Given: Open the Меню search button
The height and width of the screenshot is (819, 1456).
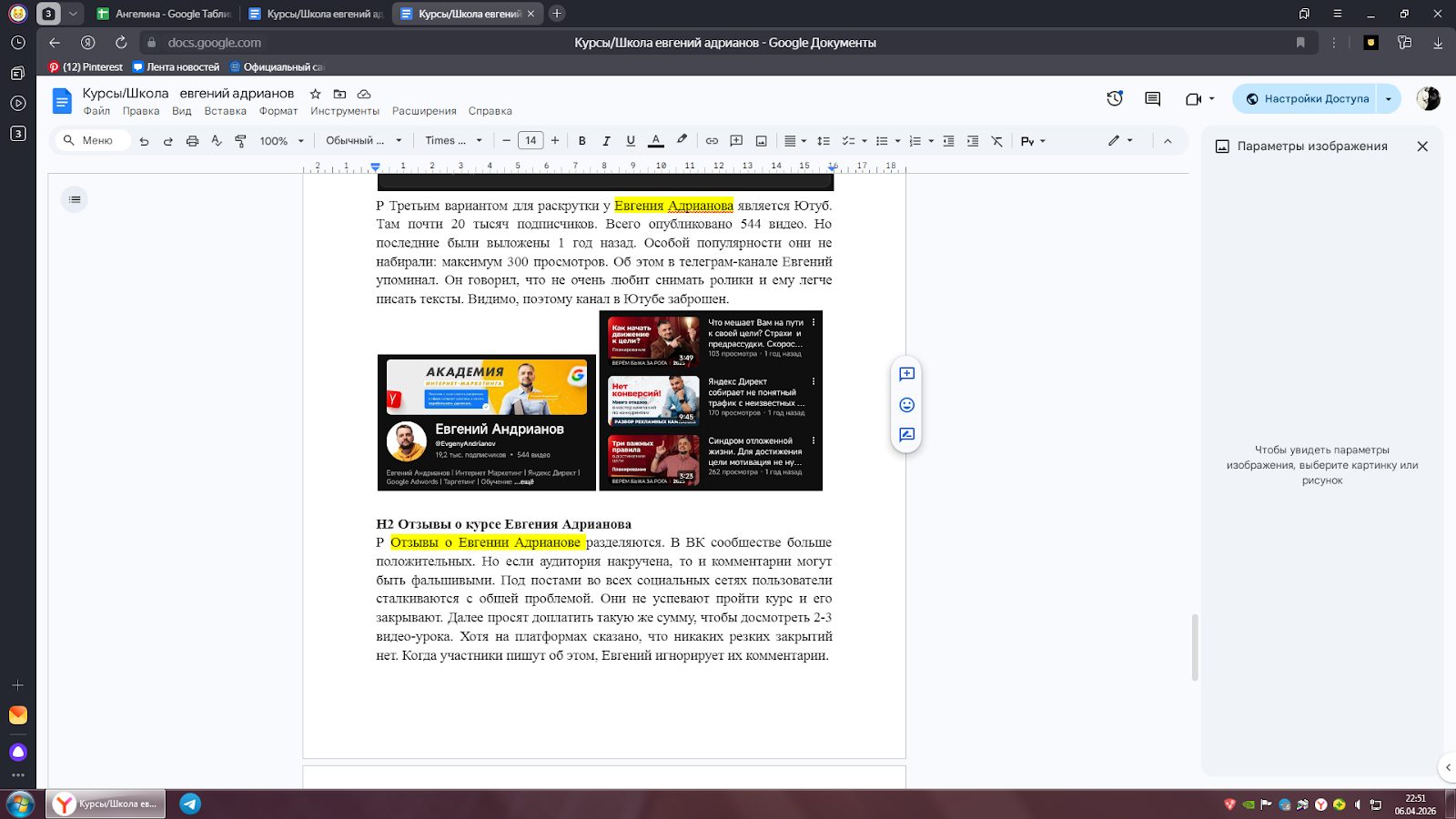Looking at the screenshot, I should coord(92,141).
